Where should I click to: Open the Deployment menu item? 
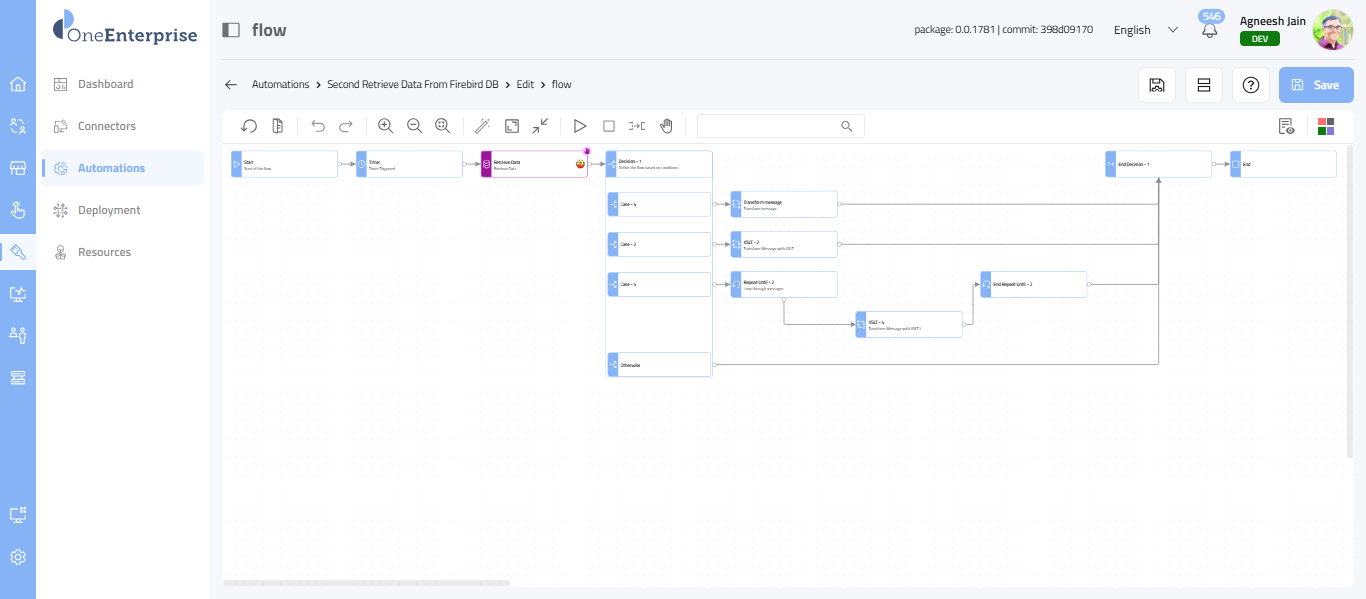(109, 210)
